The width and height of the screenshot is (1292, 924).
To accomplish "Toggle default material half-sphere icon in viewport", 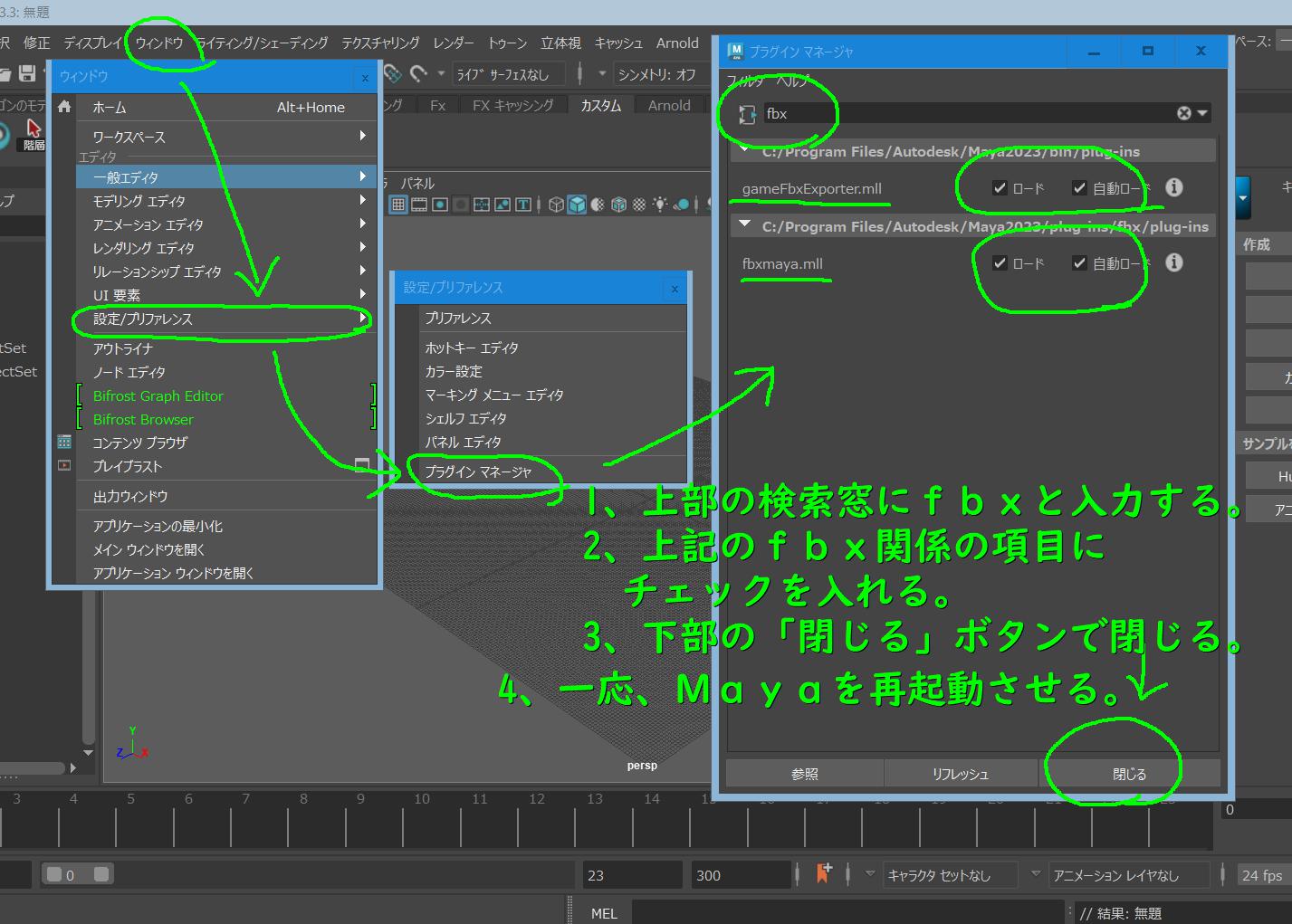I will click(x=598, y=205).
